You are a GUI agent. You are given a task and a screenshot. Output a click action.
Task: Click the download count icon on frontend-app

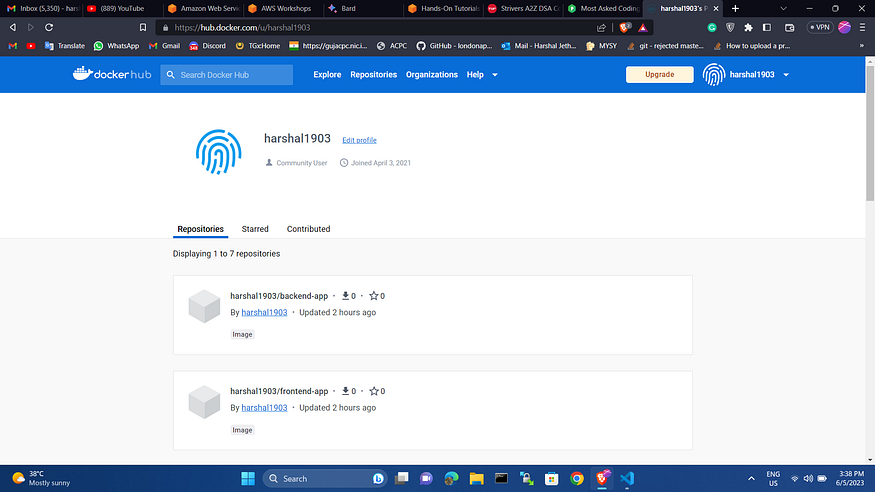(x=345, y=392)
